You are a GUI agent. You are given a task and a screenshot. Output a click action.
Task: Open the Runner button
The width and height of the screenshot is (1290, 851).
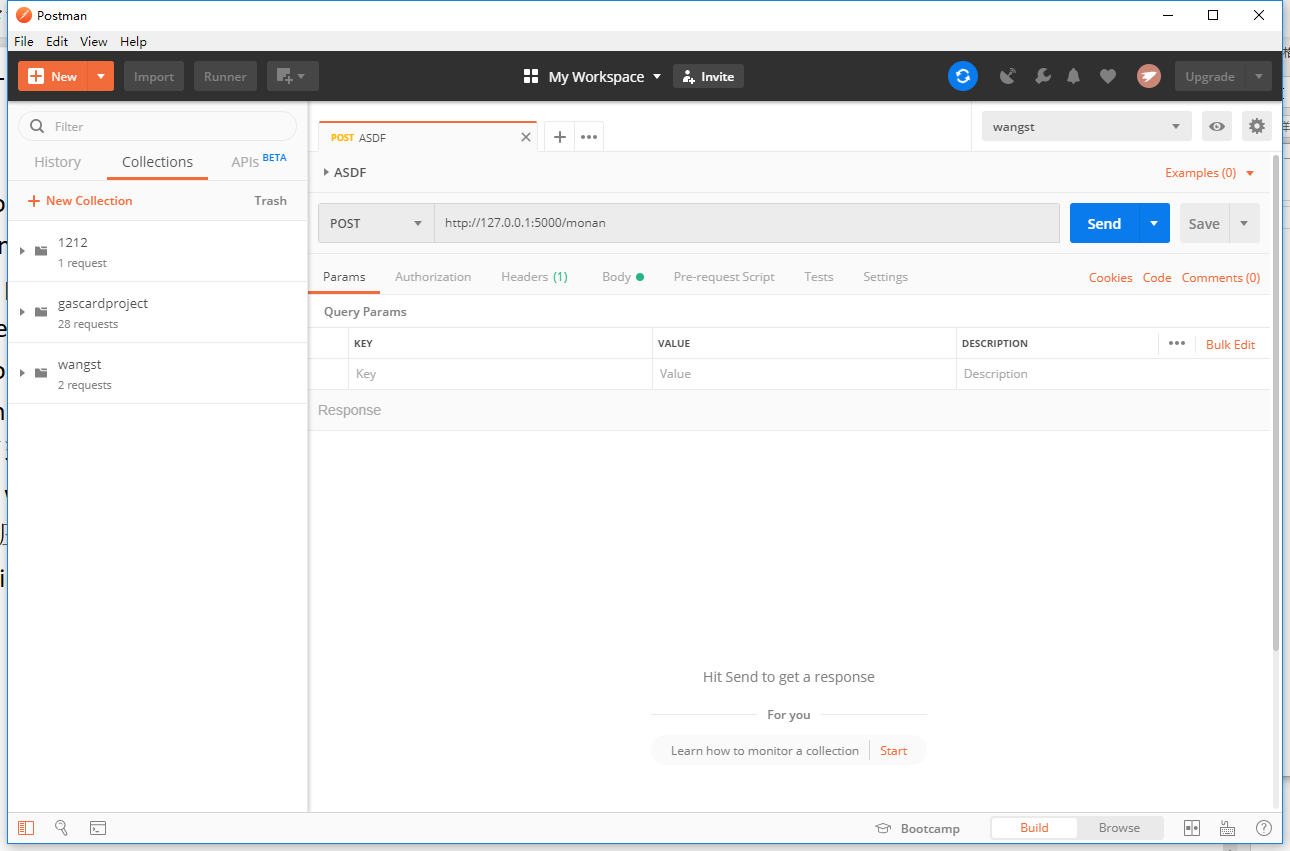pos(225,76)
